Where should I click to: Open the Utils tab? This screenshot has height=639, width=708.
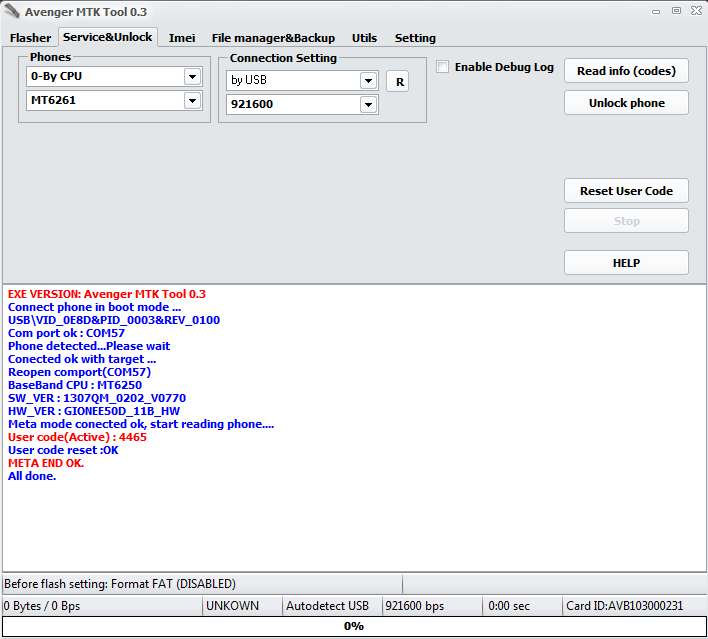(364, 38)
